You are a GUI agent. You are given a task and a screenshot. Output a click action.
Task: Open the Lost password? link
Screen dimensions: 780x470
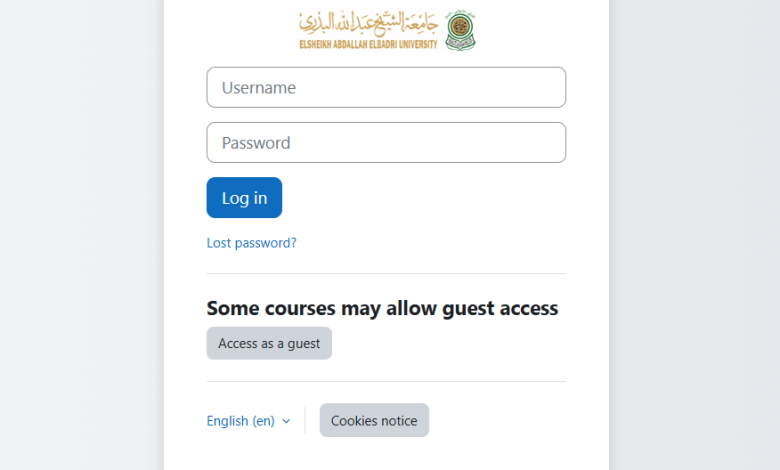252,243
